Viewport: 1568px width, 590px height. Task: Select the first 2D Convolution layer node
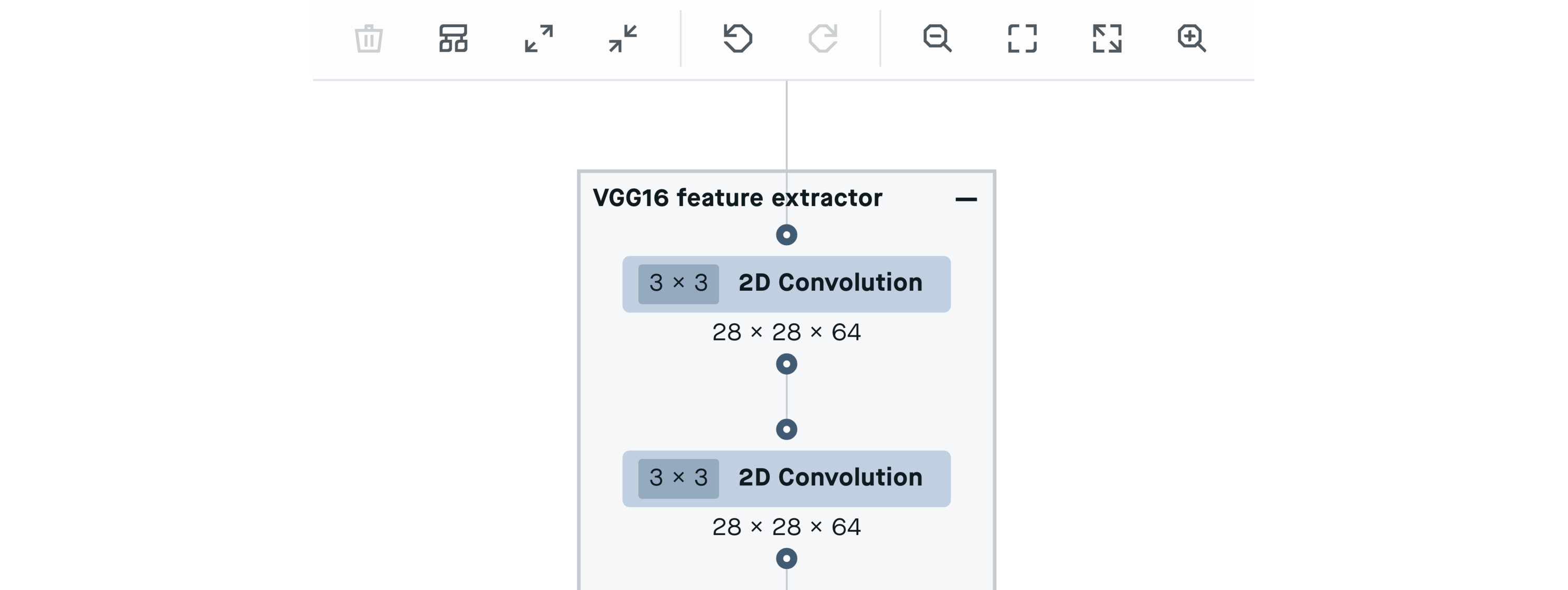[x=787, y=283]
